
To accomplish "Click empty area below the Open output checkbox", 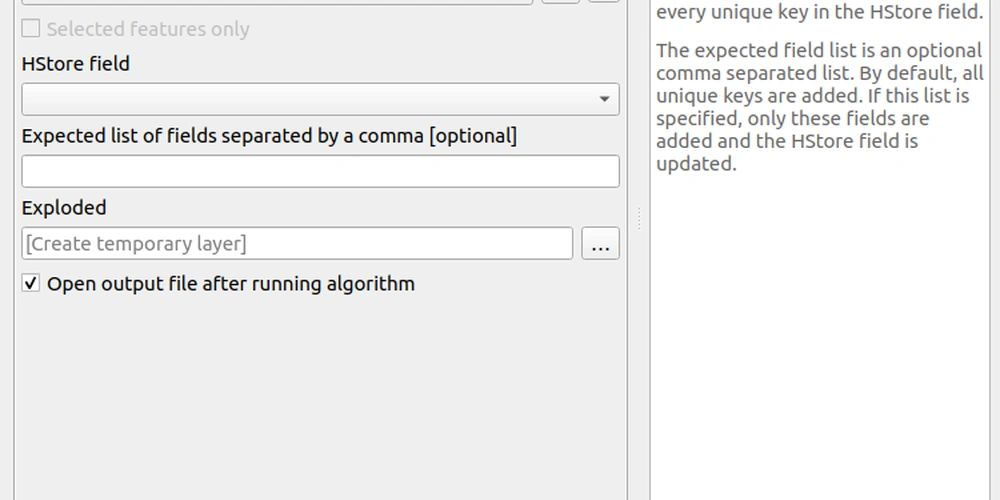I will 320,395.
